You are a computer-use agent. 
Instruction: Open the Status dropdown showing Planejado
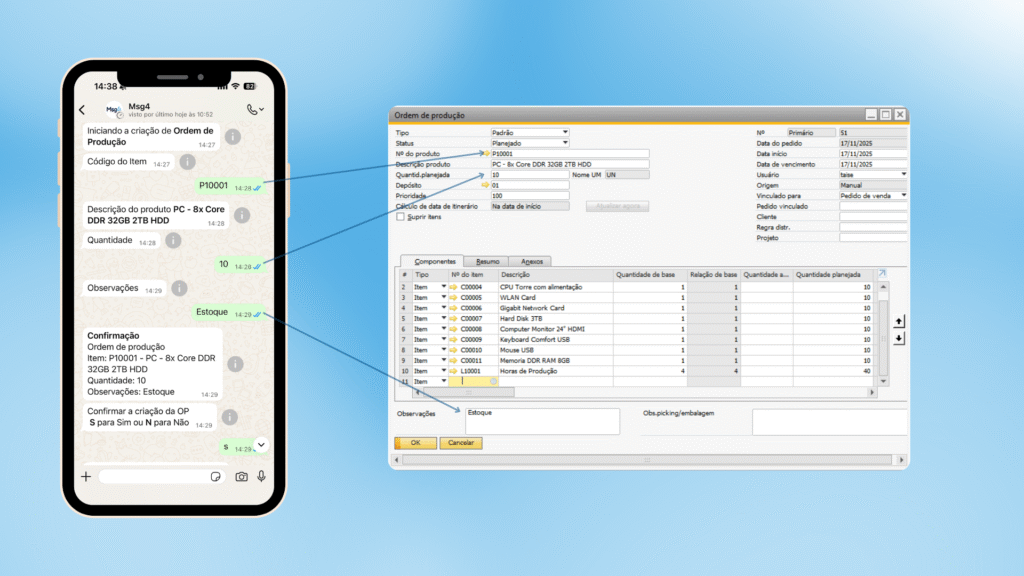565,143
